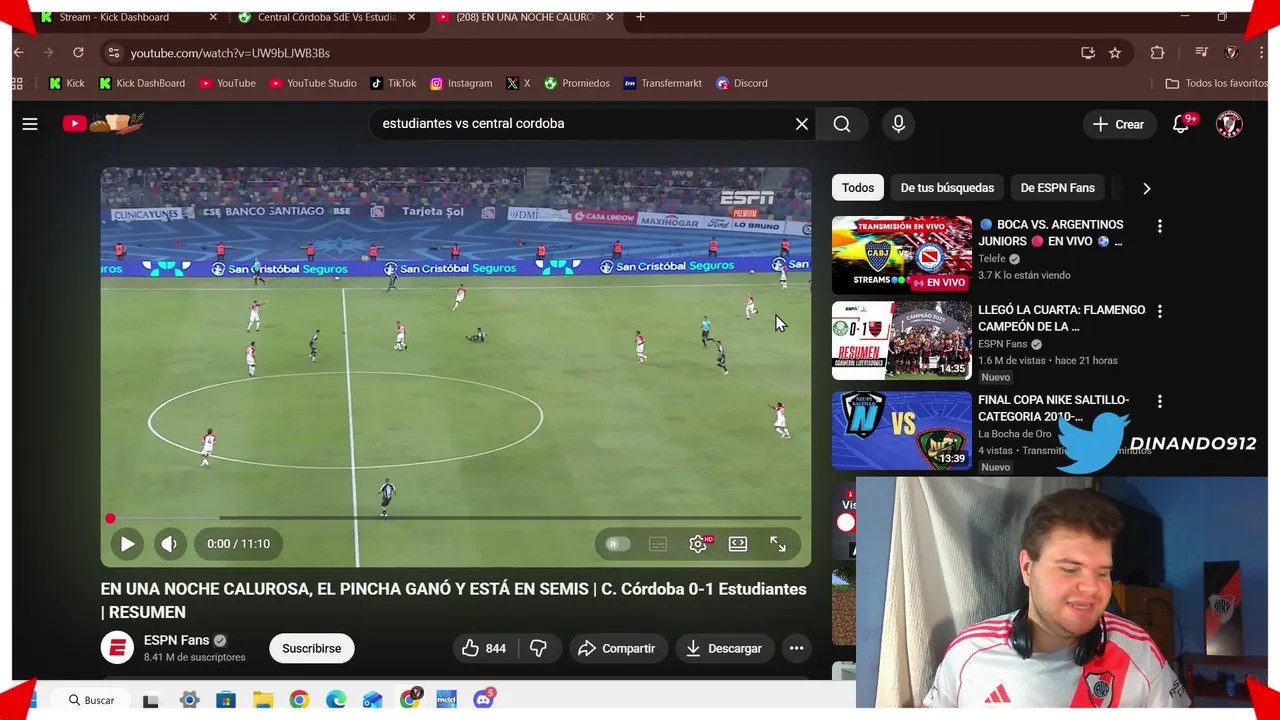The image size is (1280, 720).
Task: Switch to theater mode
Action: click(738, 544)
